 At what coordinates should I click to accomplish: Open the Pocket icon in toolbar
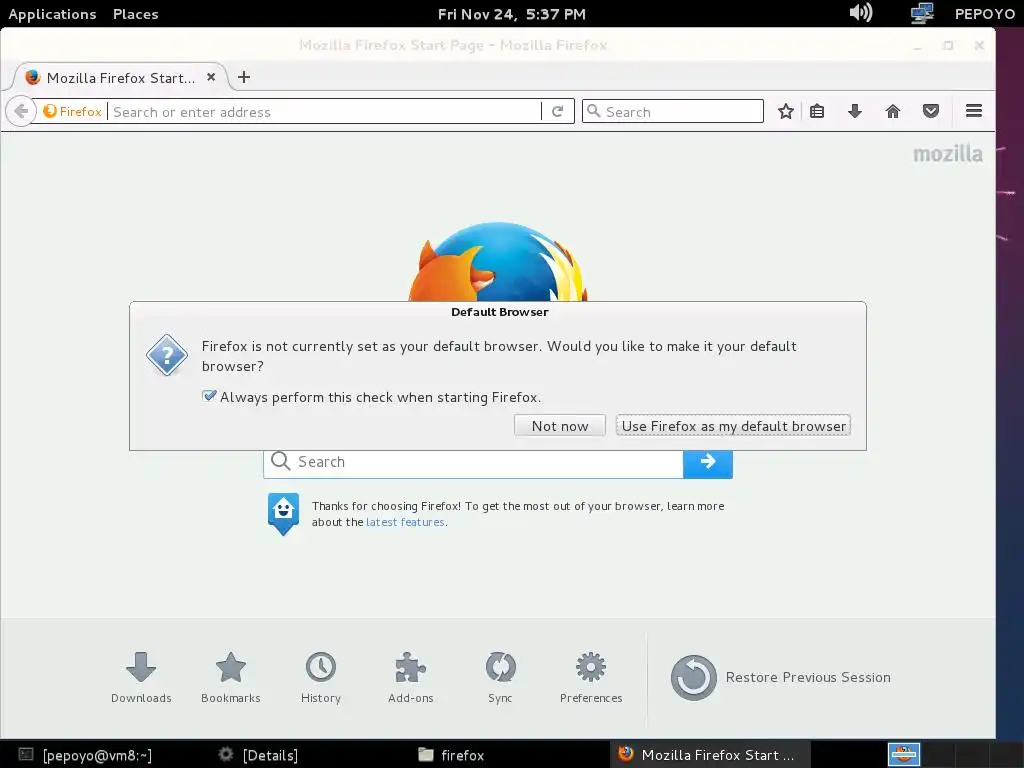(x=931, y=112)
